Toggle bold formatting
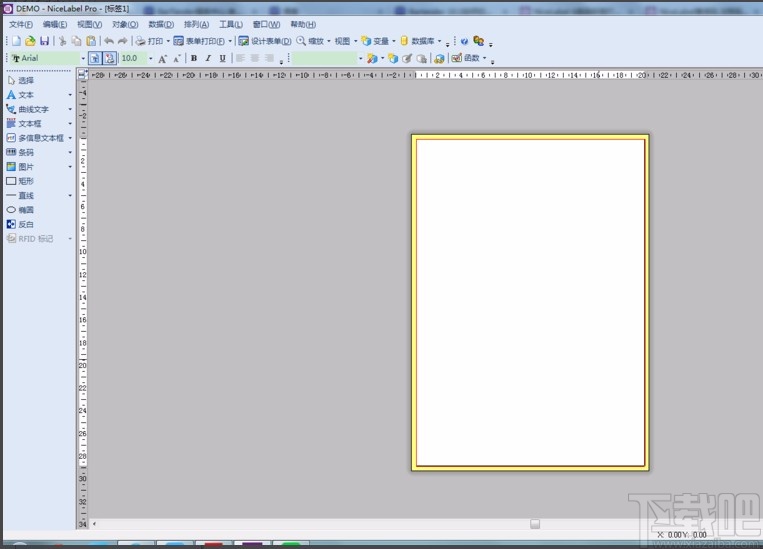Screen dimensions: 763x549 click(194, 58)
